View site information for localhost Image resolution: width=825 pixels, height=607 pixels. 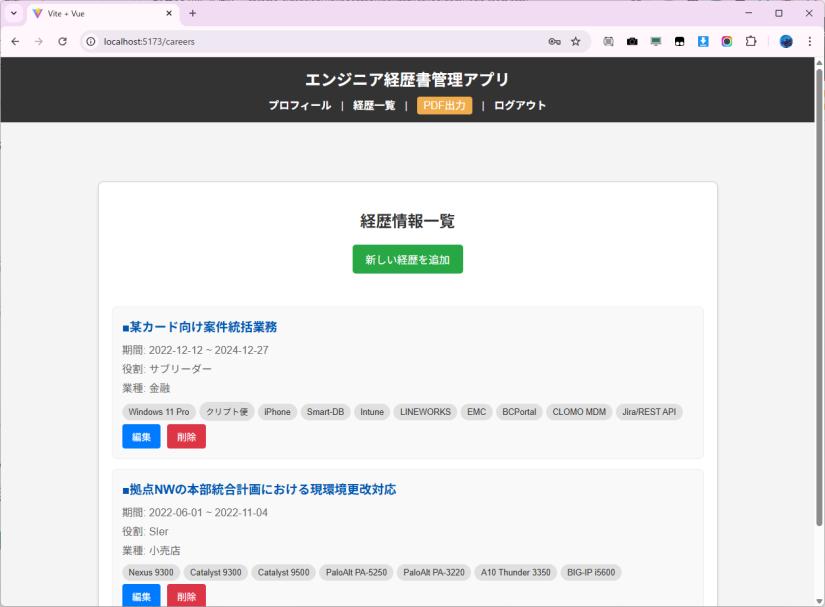coord(90,41)
